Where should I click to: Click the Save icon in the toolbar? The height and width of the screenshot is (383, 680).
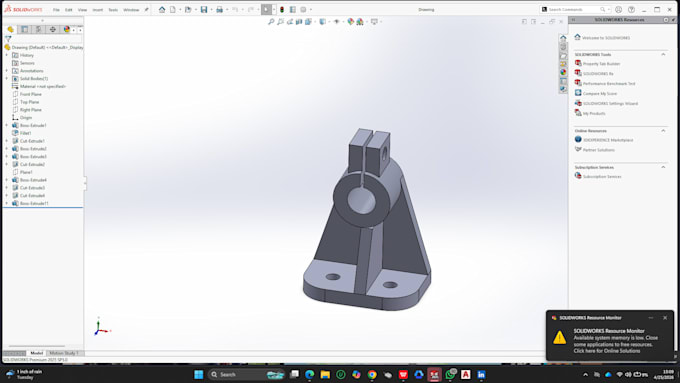204,10
